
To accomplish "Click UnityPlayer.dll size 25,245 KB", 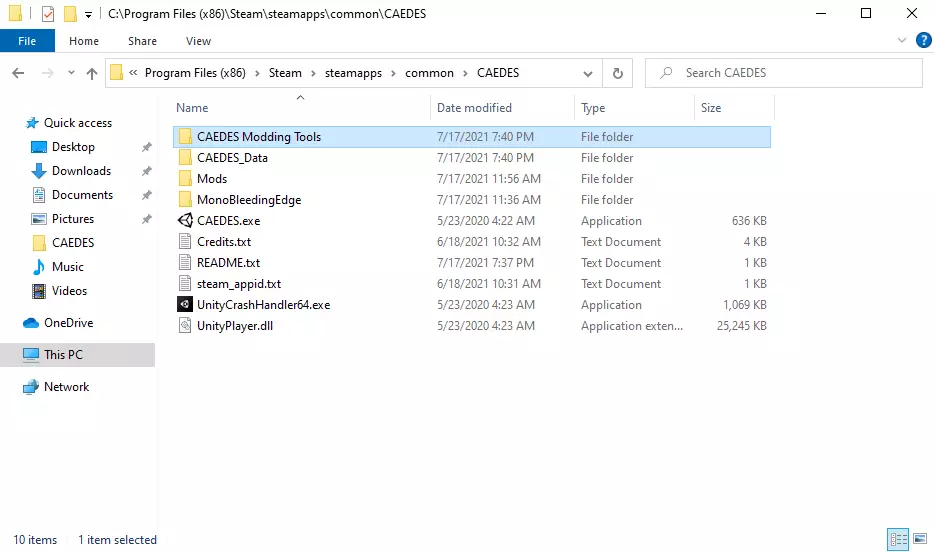I will tap(742, 326).
